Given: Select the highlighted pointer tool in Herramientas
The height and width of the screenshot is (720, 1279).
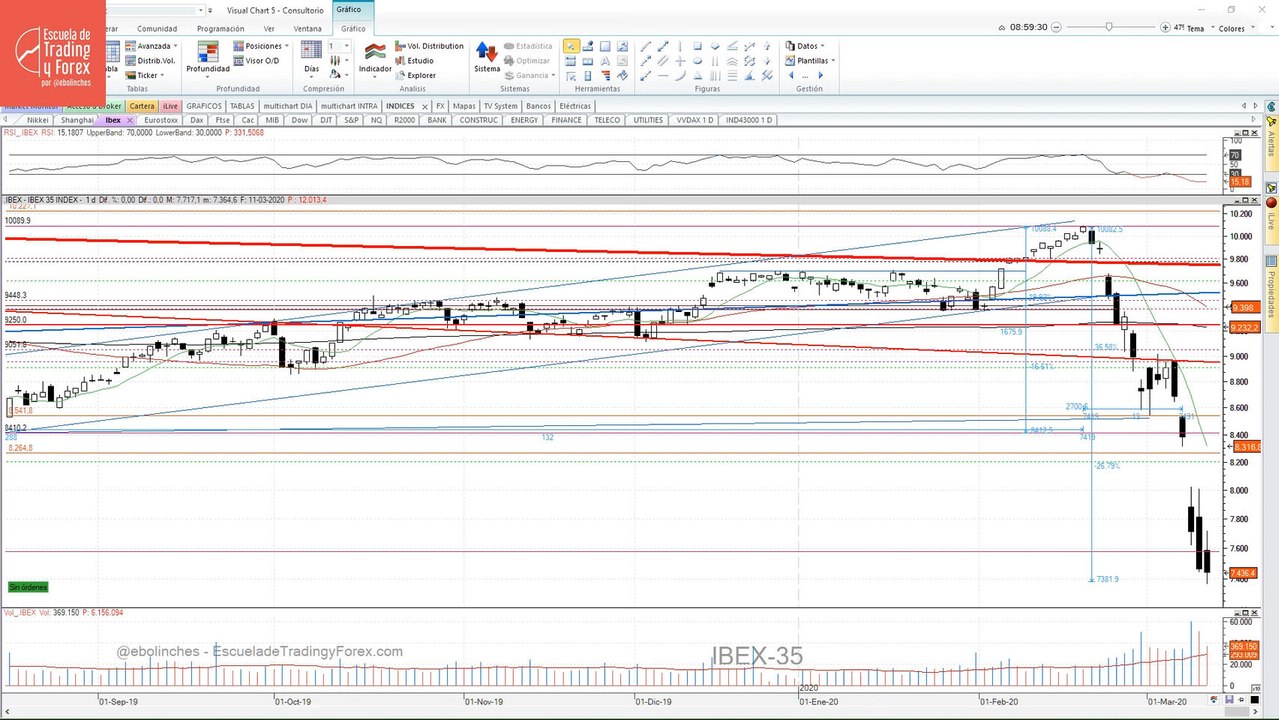Looking at the screenshot, I should point(570,46).
